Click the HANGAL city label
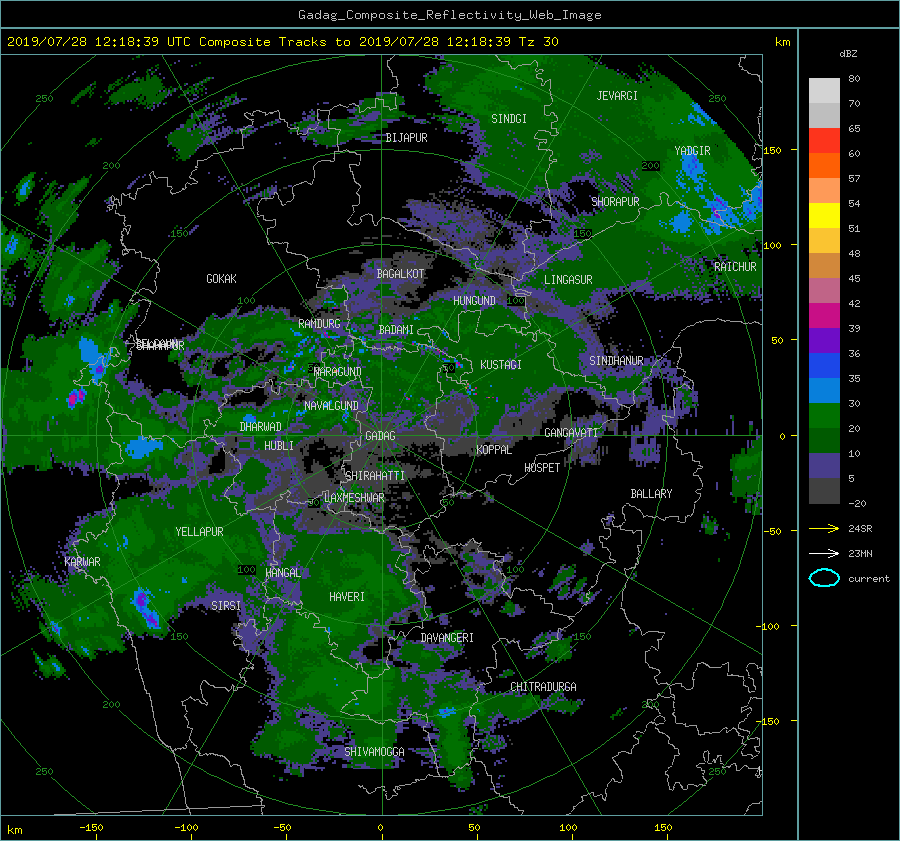This screenshot has height=841, width=900. pos(283,572)
